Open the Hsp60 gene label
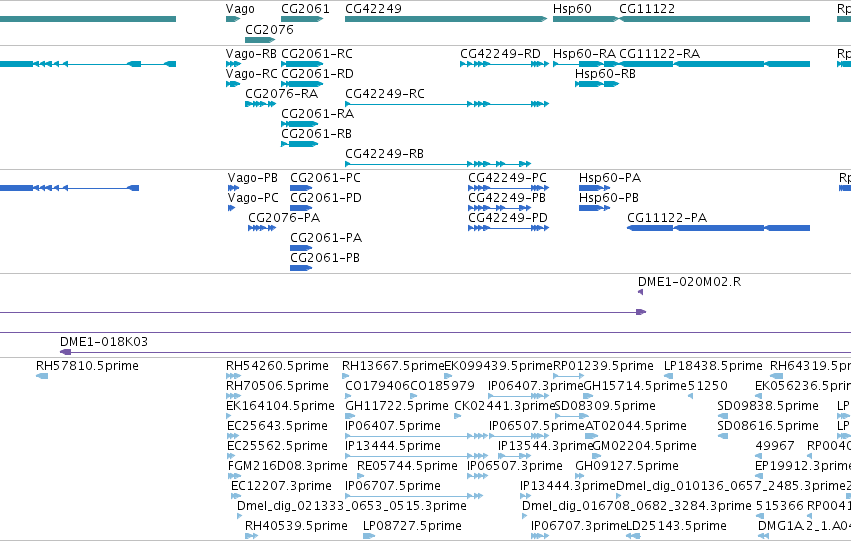851x541 pixels. pyautogui.click(x=572, y=9)
